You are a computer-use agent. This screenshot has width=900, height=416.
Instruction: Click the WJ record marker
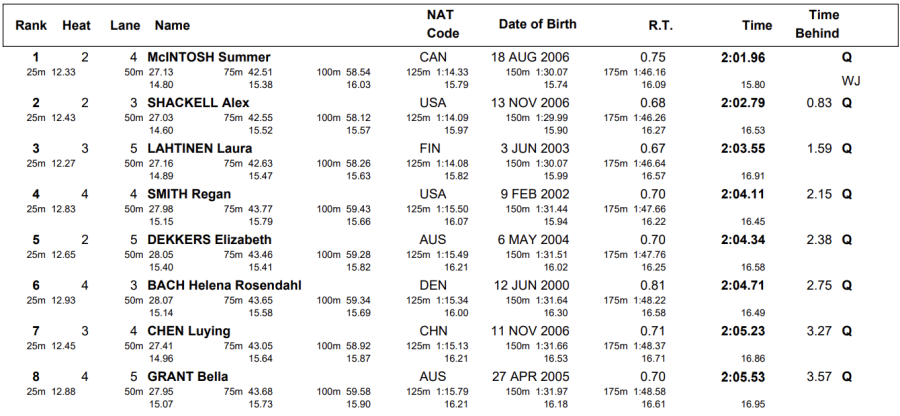coord(850,80)
